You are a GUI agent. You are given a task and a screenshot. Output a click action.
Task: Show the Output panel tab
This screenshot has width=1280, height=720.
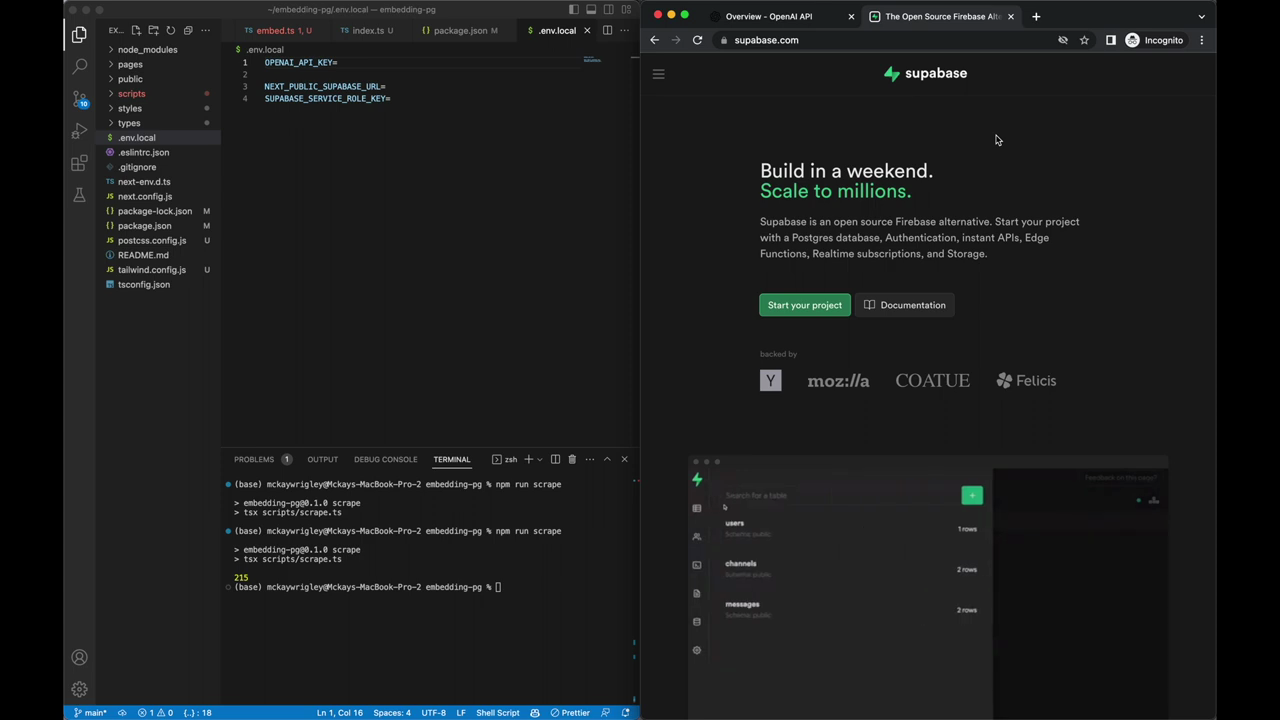click(322, 459)
